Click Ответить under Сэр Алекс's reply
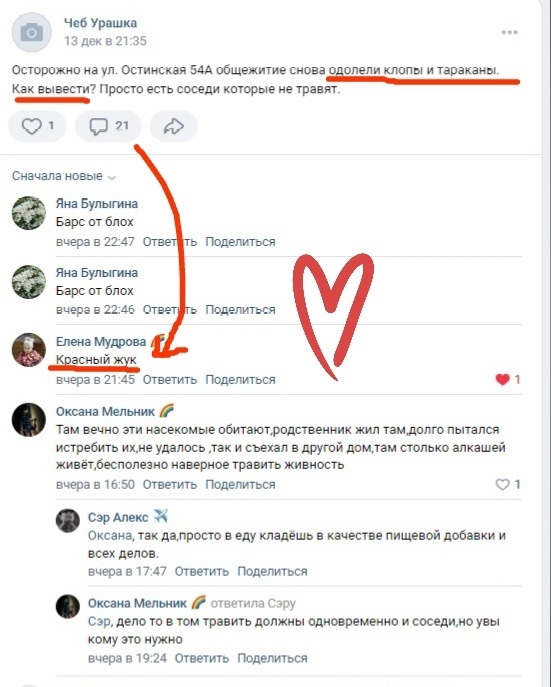This screenshot has width=551, height=687. click(202, 571)
